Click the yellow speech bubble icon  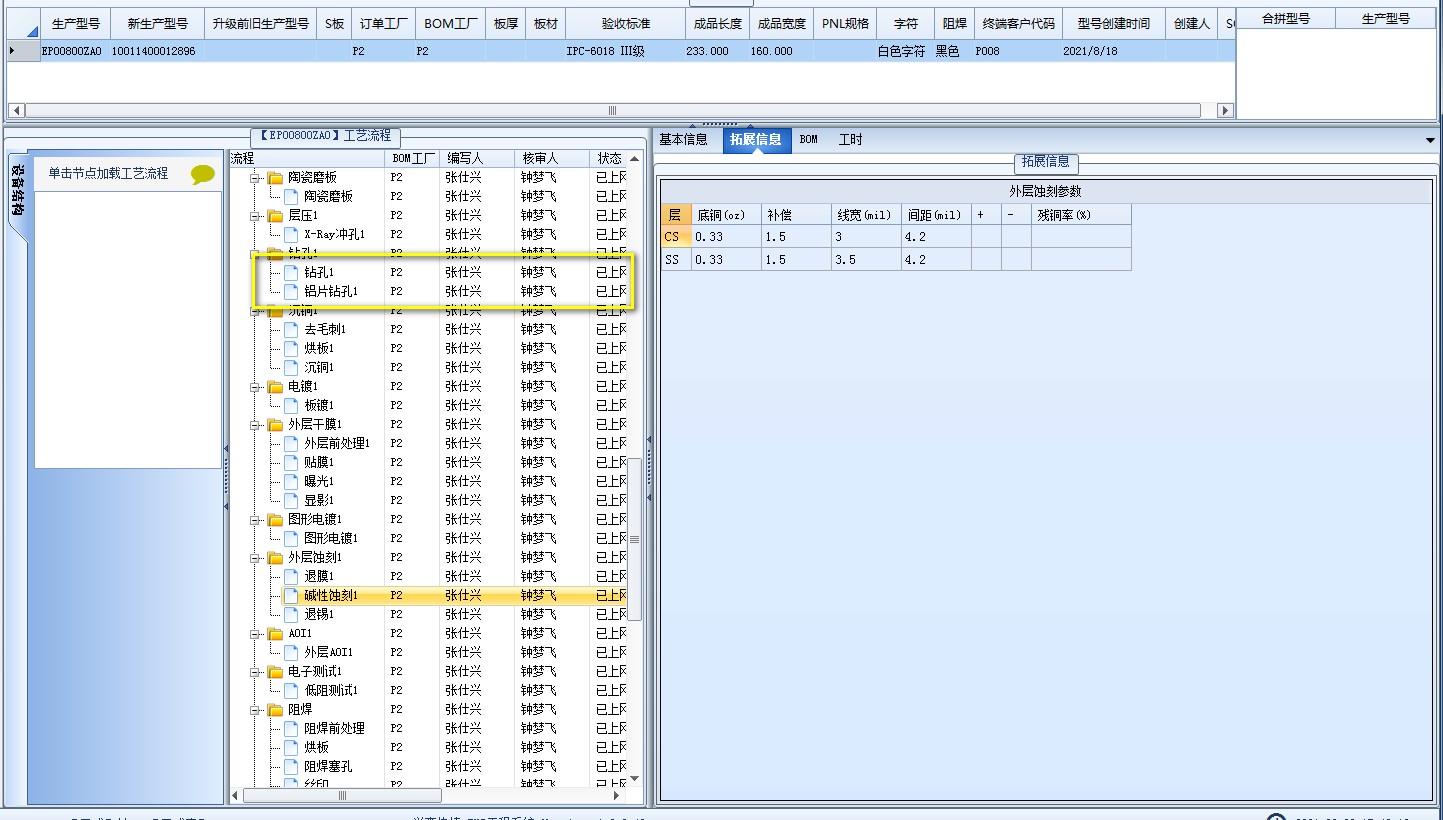[x=203, y=174]
